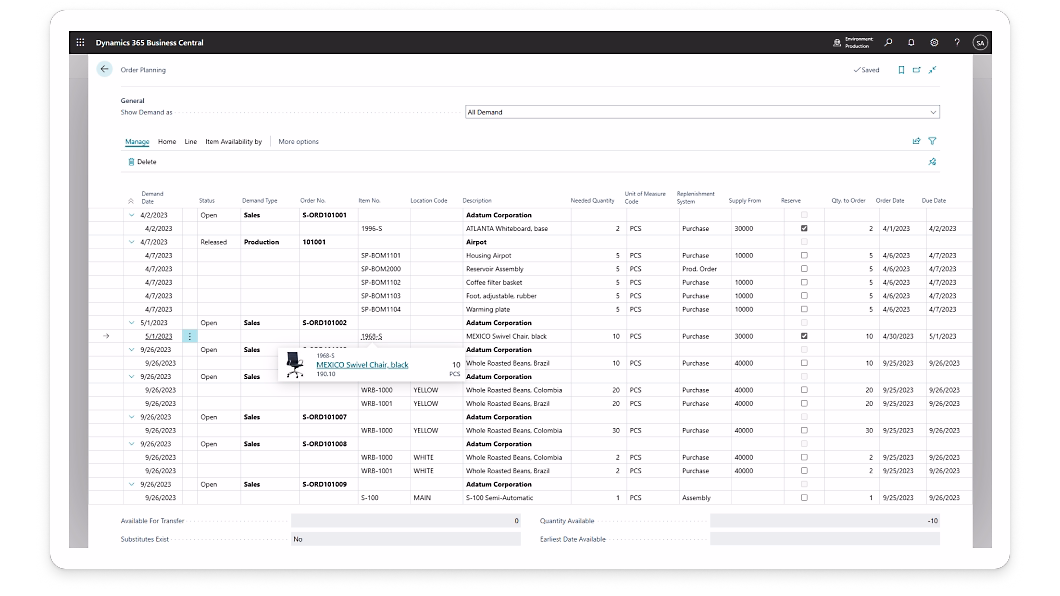Open the notifications bell icon
This screenshot has height=596, width=1060.
(x=911, y=43)
